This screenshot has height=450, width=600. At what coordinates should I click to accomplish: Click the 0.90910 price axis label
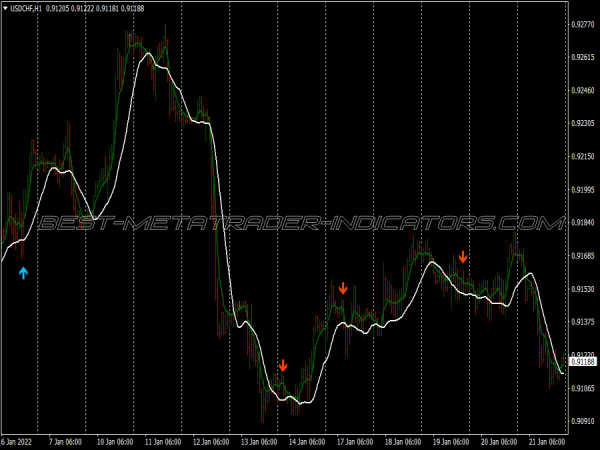[x=580, y=421]
